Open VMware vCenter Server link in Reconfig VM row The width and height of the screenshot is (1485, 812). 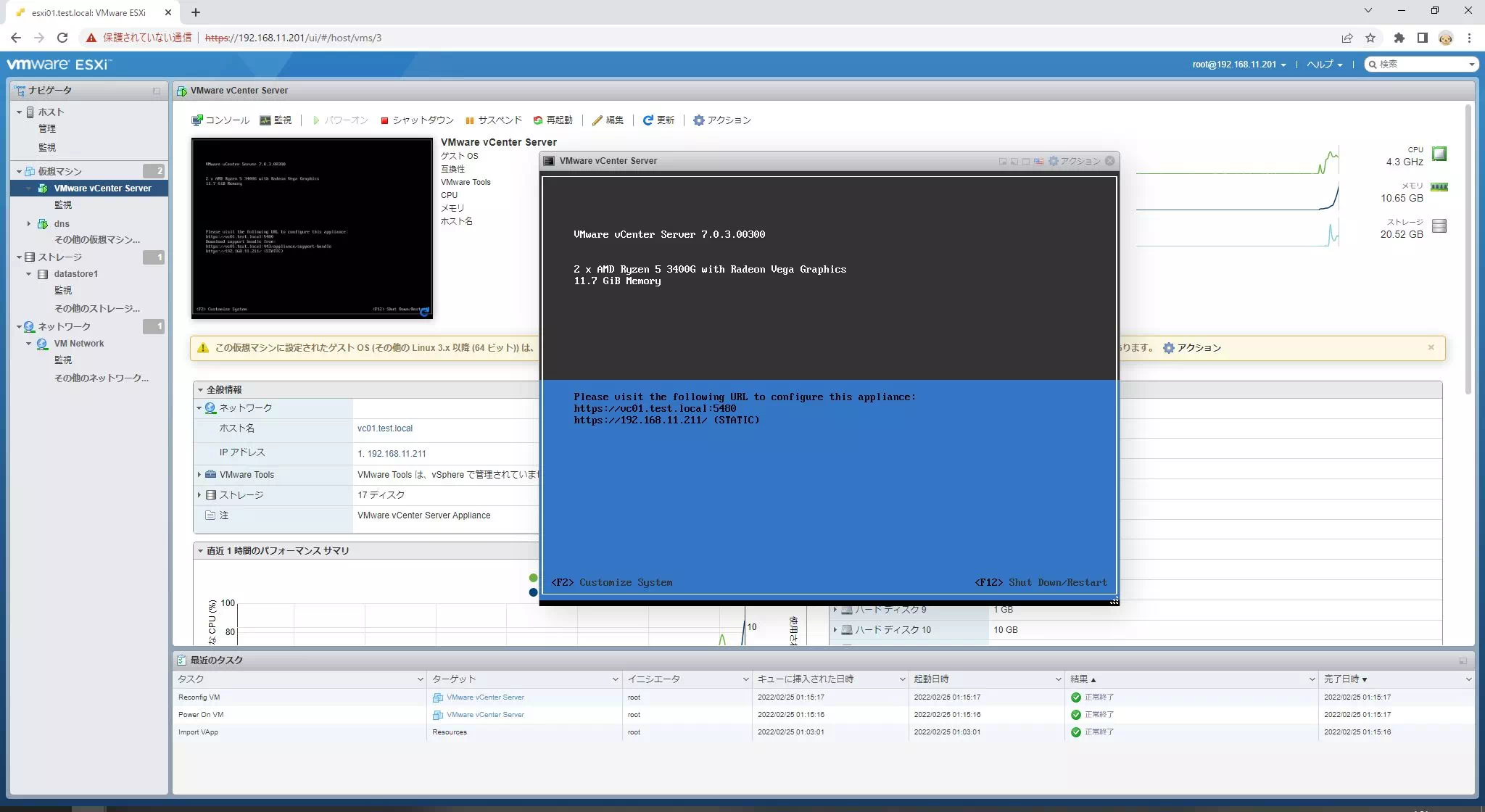point(485,697)
